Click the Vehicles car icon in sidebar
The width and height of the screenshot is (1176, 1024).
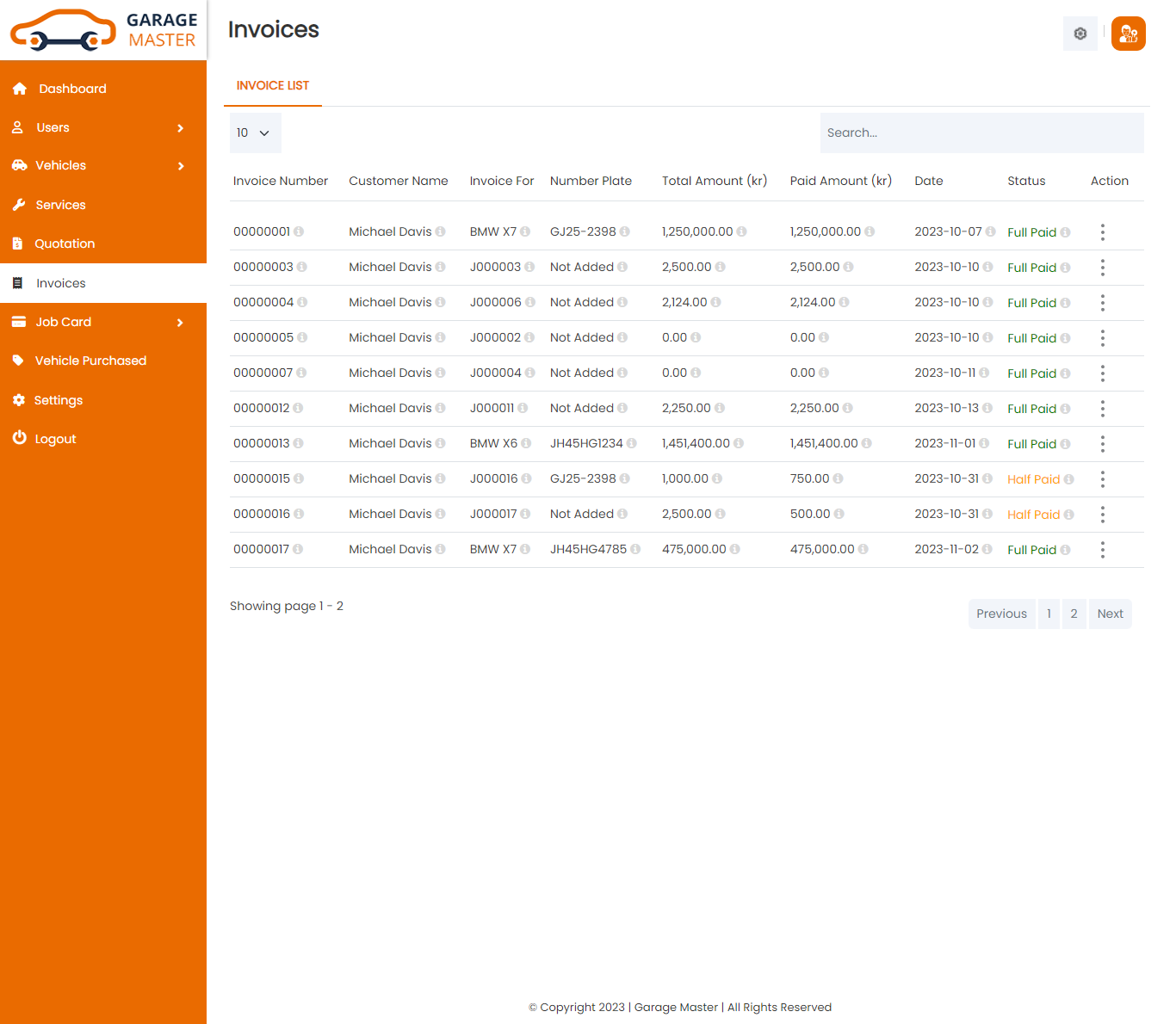click(19, 165)
